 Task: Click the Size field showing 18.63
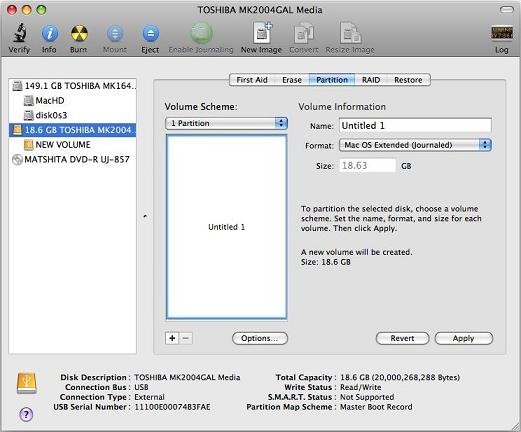click(367, 166)
